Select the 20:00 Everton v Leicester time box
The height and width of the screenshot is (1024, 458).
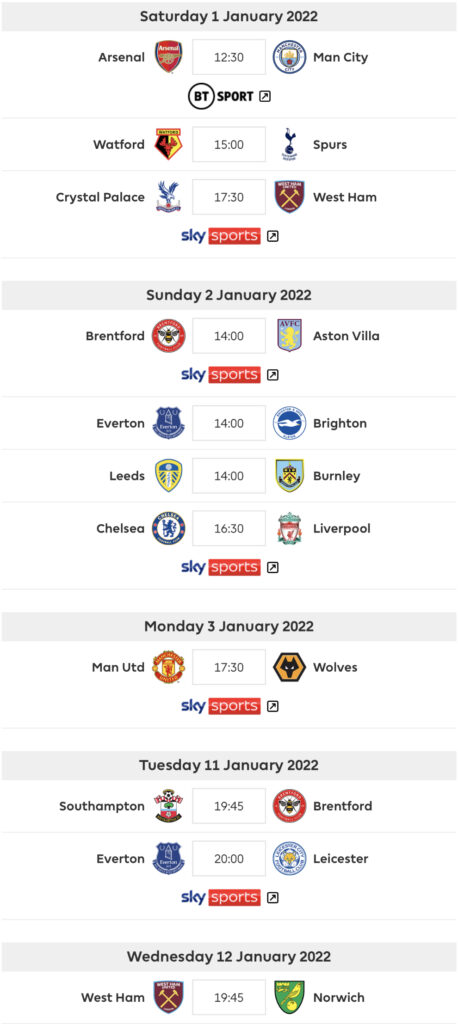pos(229,859)
